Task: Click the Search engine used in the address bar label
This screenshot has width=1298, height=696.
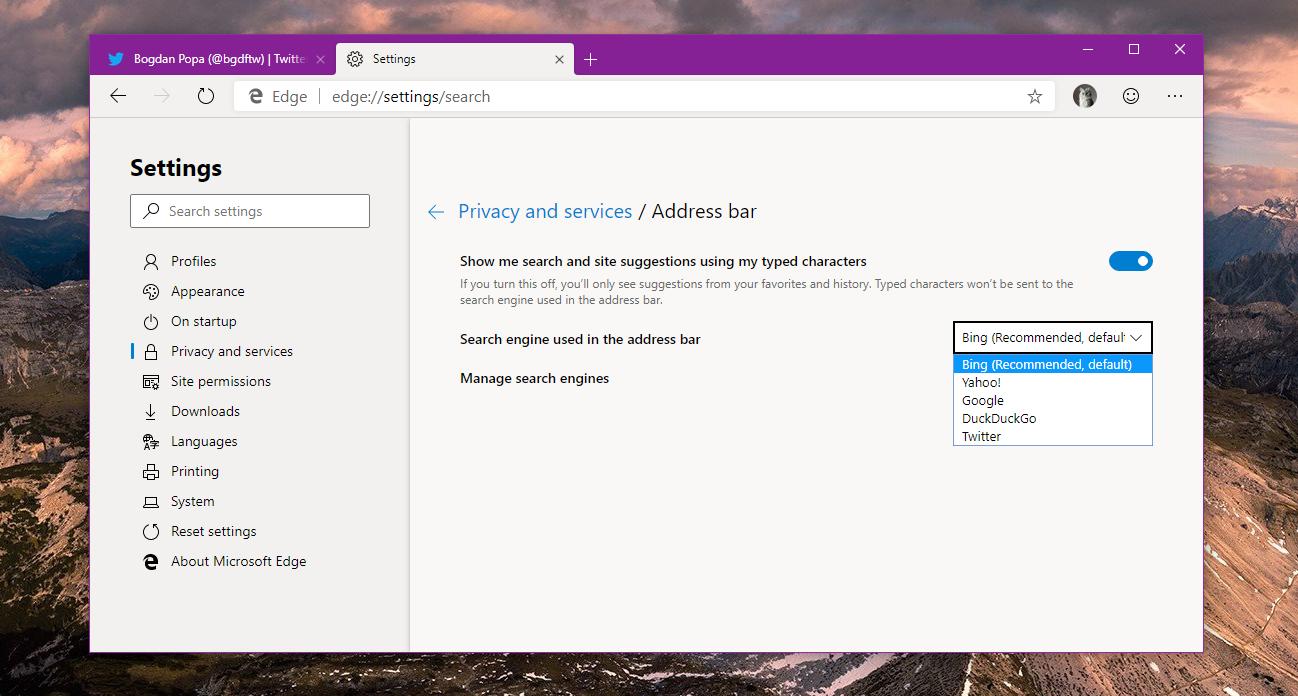Action: pos(580,339)
